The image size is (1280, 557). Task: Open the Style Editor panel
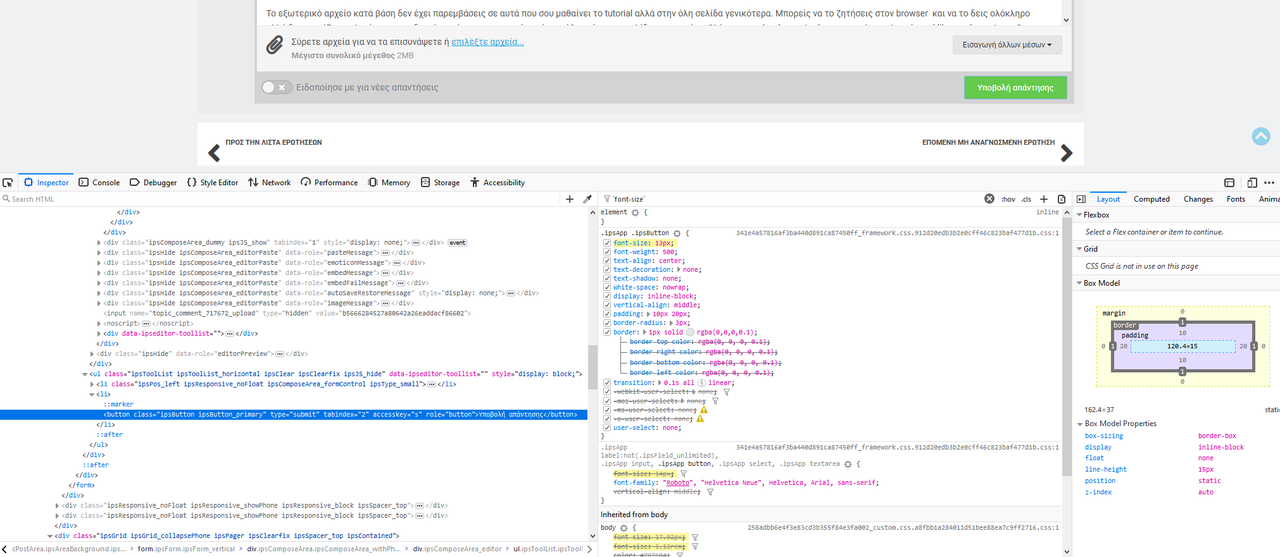pyautogui.click(x=212, y=183)
